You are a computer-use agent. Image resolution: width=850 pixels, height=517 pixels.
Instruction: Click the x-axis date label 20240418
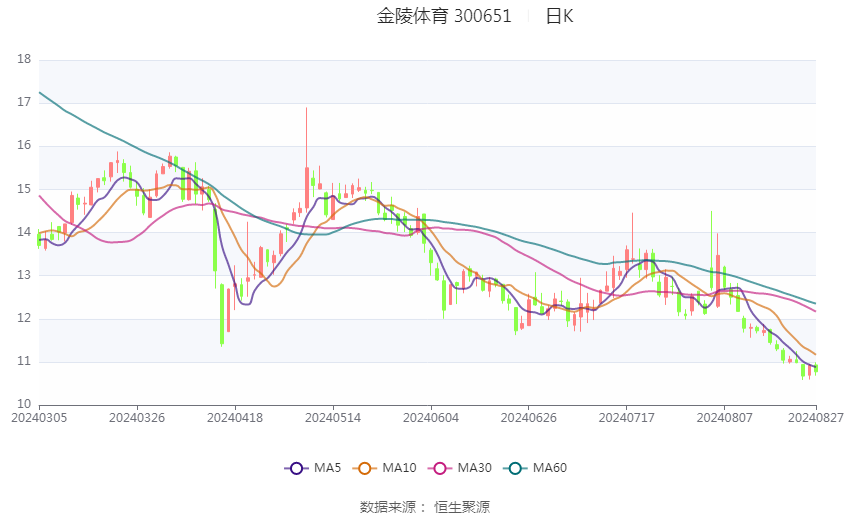coord(235,418)
